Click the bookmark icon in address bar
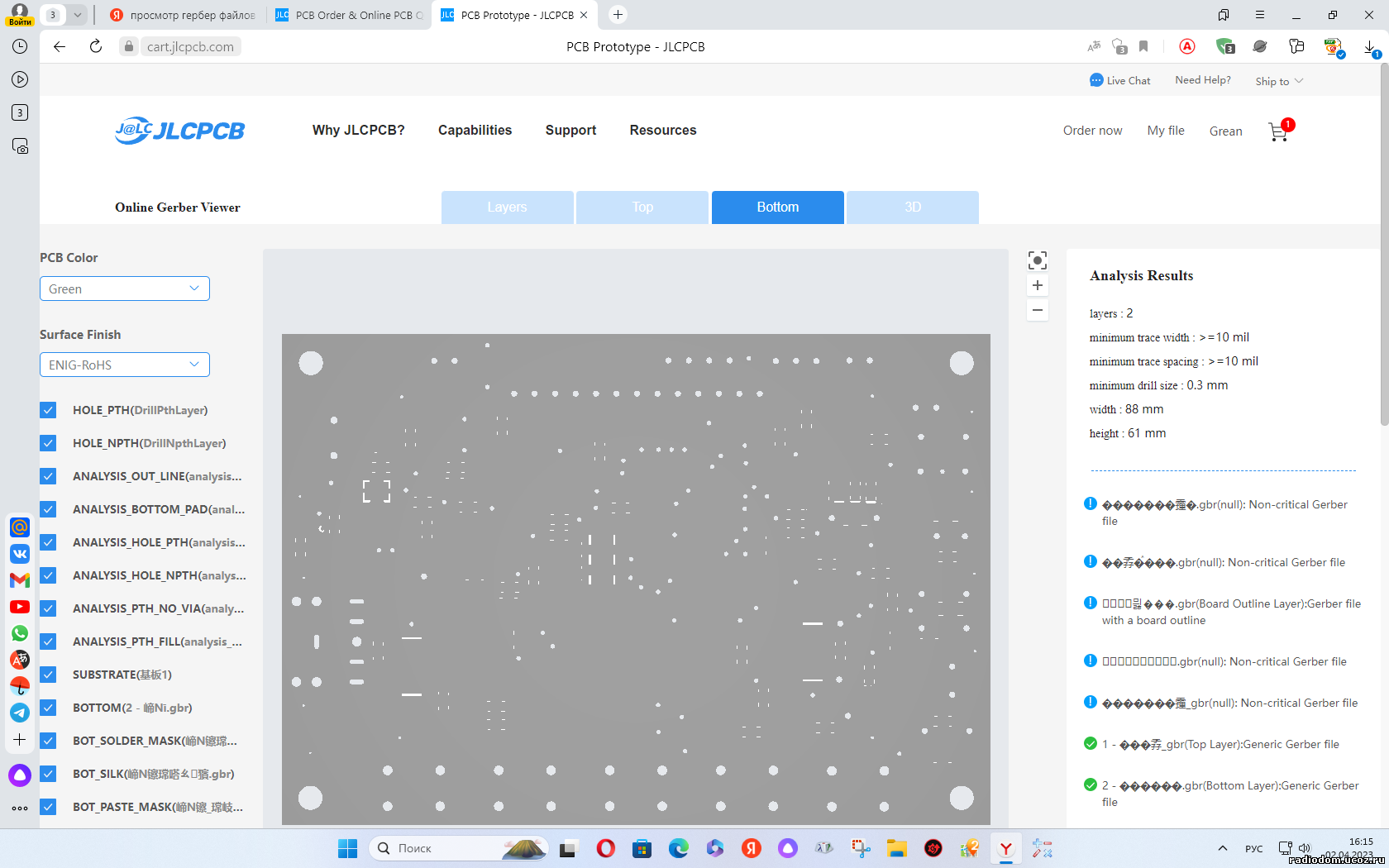Viewport: 1389px width, 868px height. coord(1143,46)
